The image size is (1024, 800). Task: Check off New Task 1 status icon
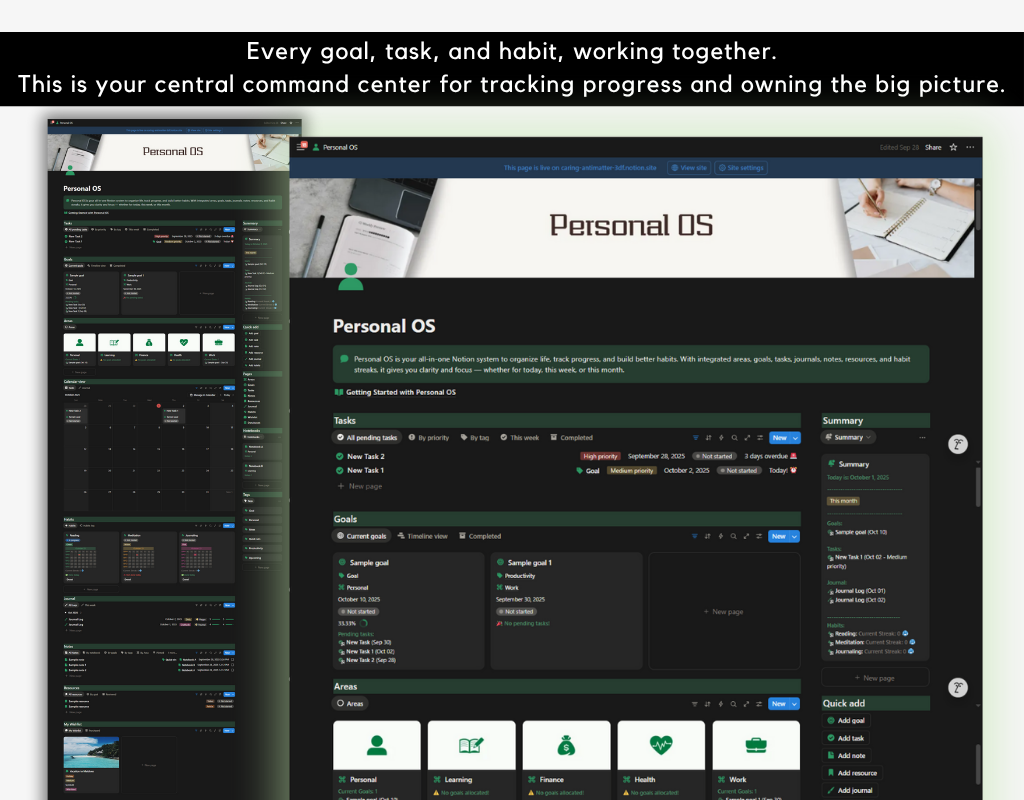340,470
